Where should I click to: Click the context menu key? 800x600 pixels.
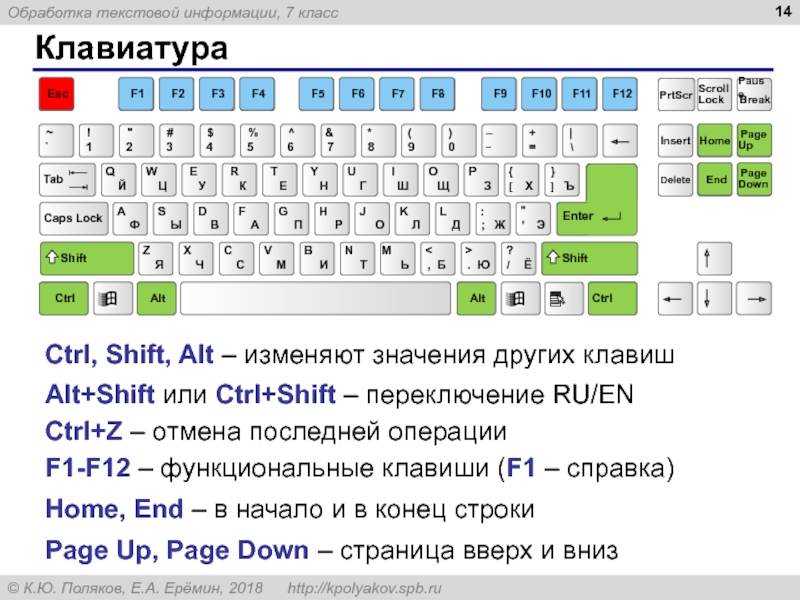(564, 298)
